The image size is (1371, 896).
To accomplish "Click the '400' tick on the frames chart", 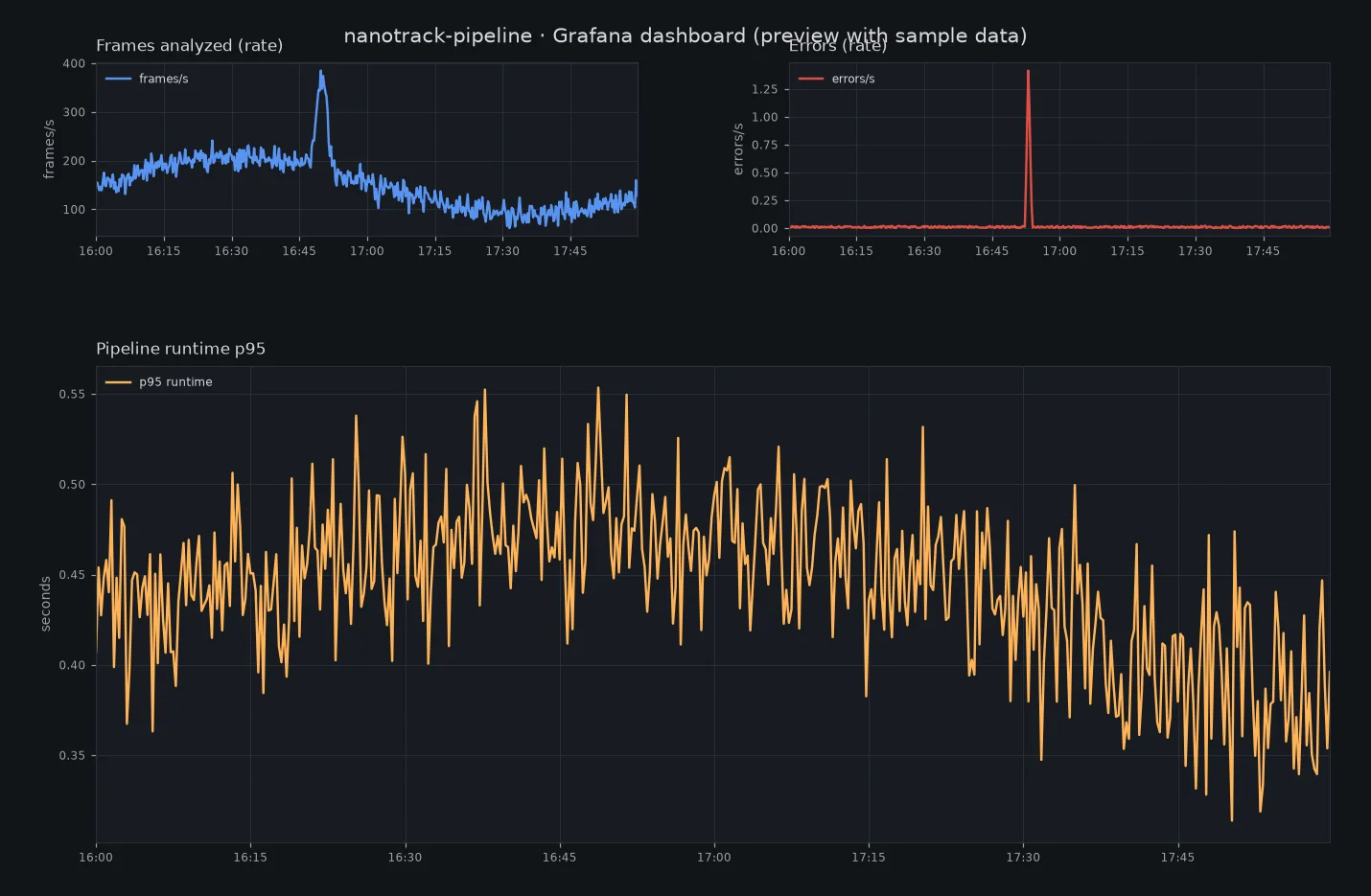I will (x=74, y=63).
